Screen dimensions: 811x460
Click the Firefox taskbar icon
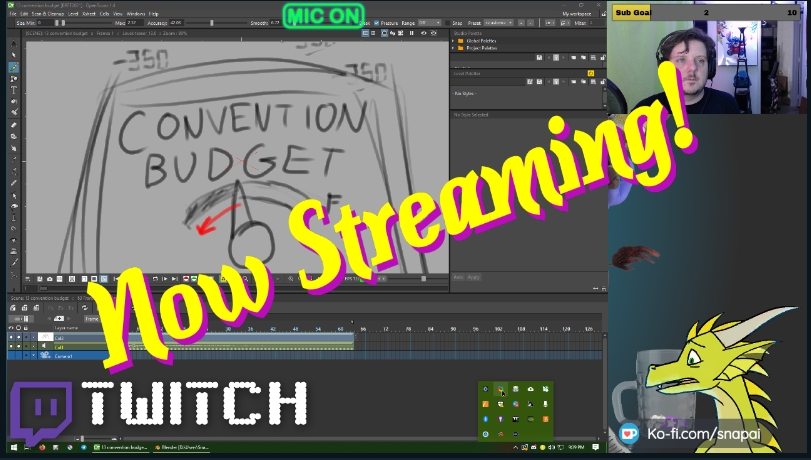(42, 447)
